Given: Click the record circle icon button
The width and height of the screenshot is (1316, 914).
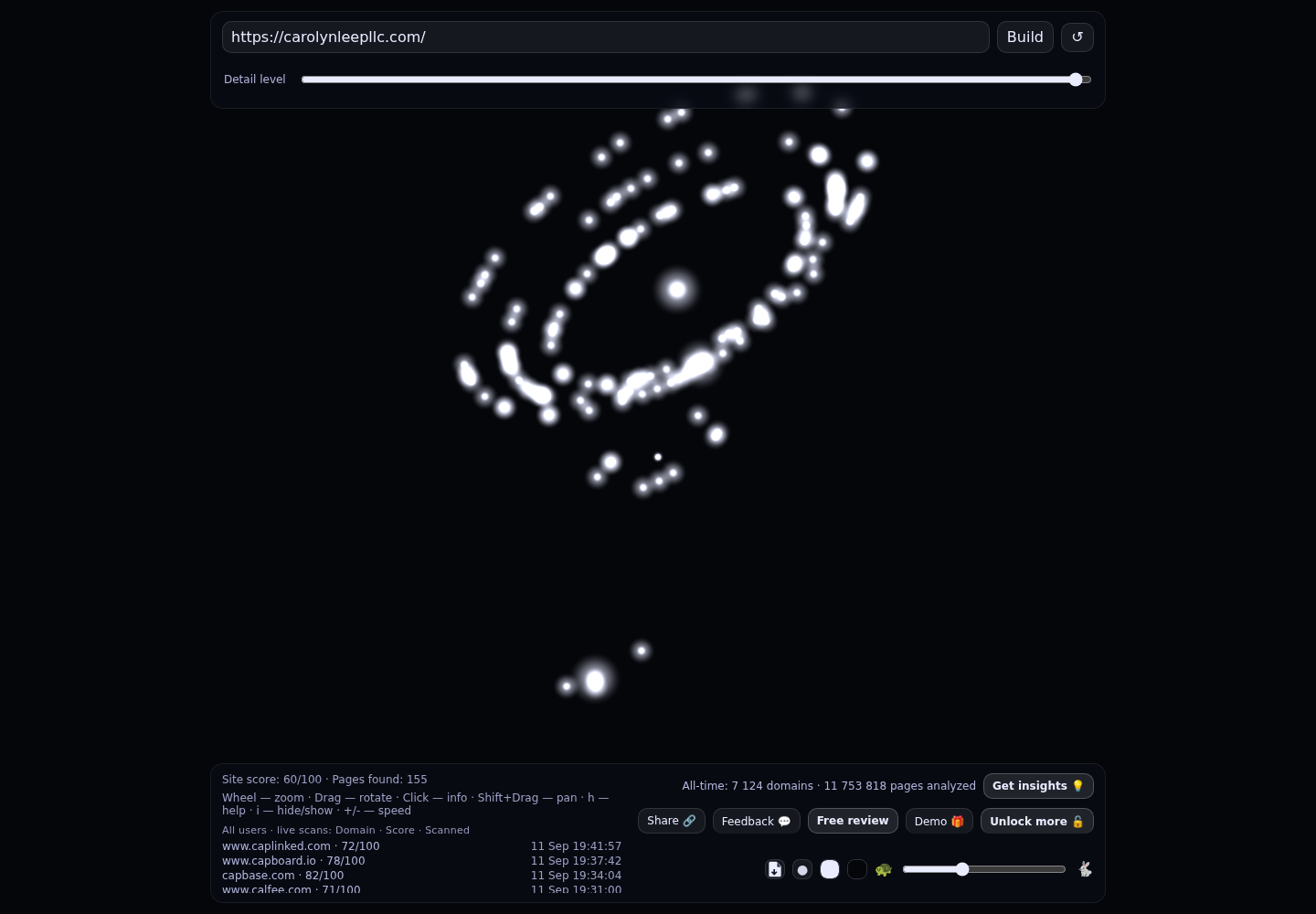Looking at the screenshot, I should click(x=802, y=869).
